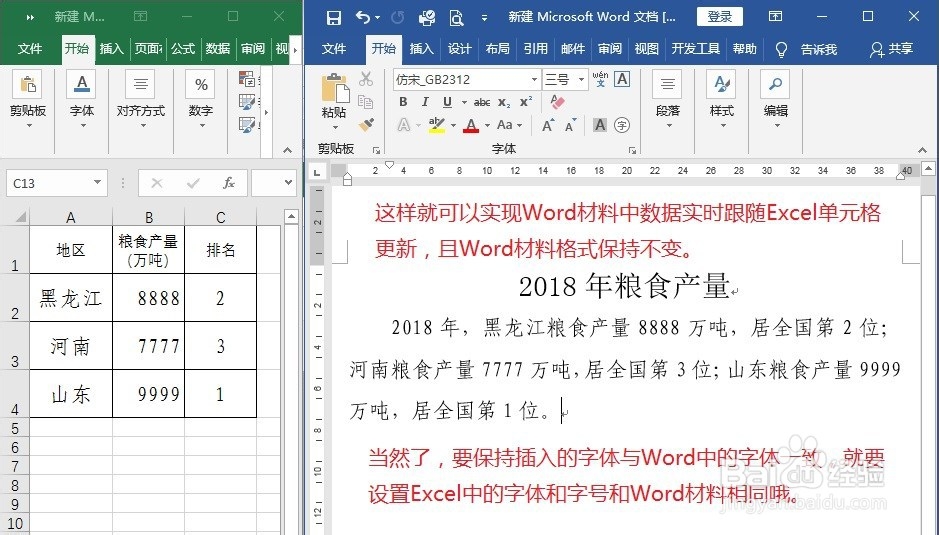Viewport: 939px width, 535px height.
Task: Expand Excel's formula bar dropdown
Action: pyautogui.click(x=289, y=183)
